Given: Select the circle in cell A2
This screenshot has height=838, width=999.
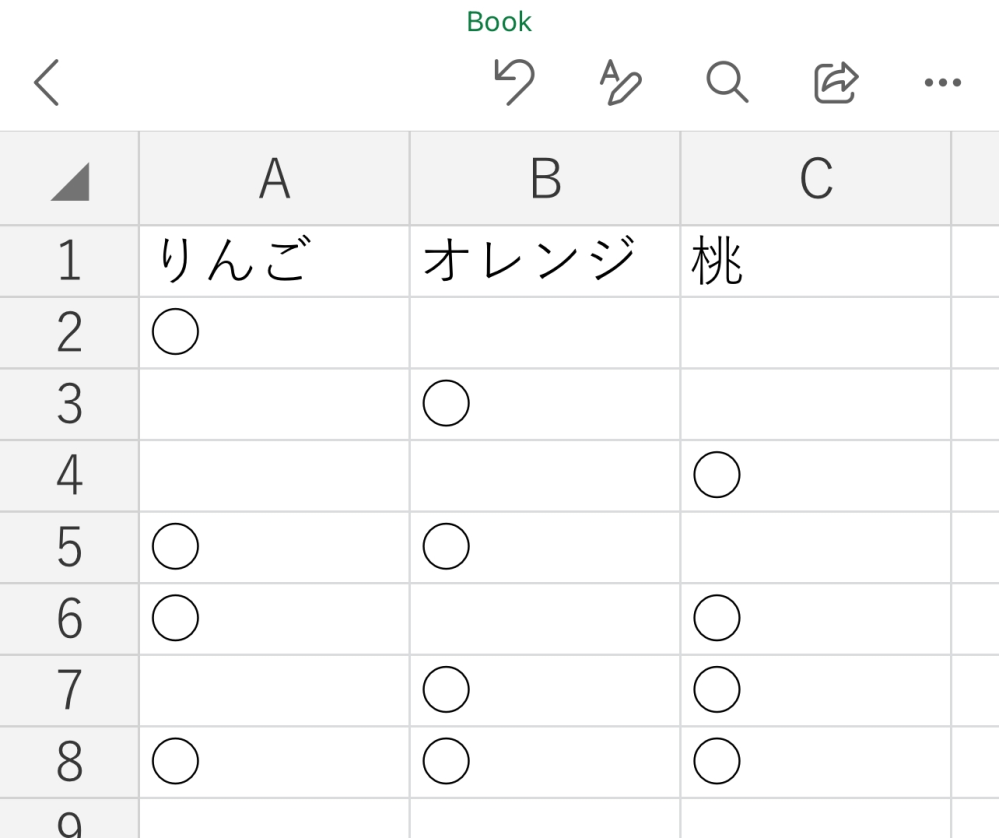Looking at the screenshot, I should 175,333.
